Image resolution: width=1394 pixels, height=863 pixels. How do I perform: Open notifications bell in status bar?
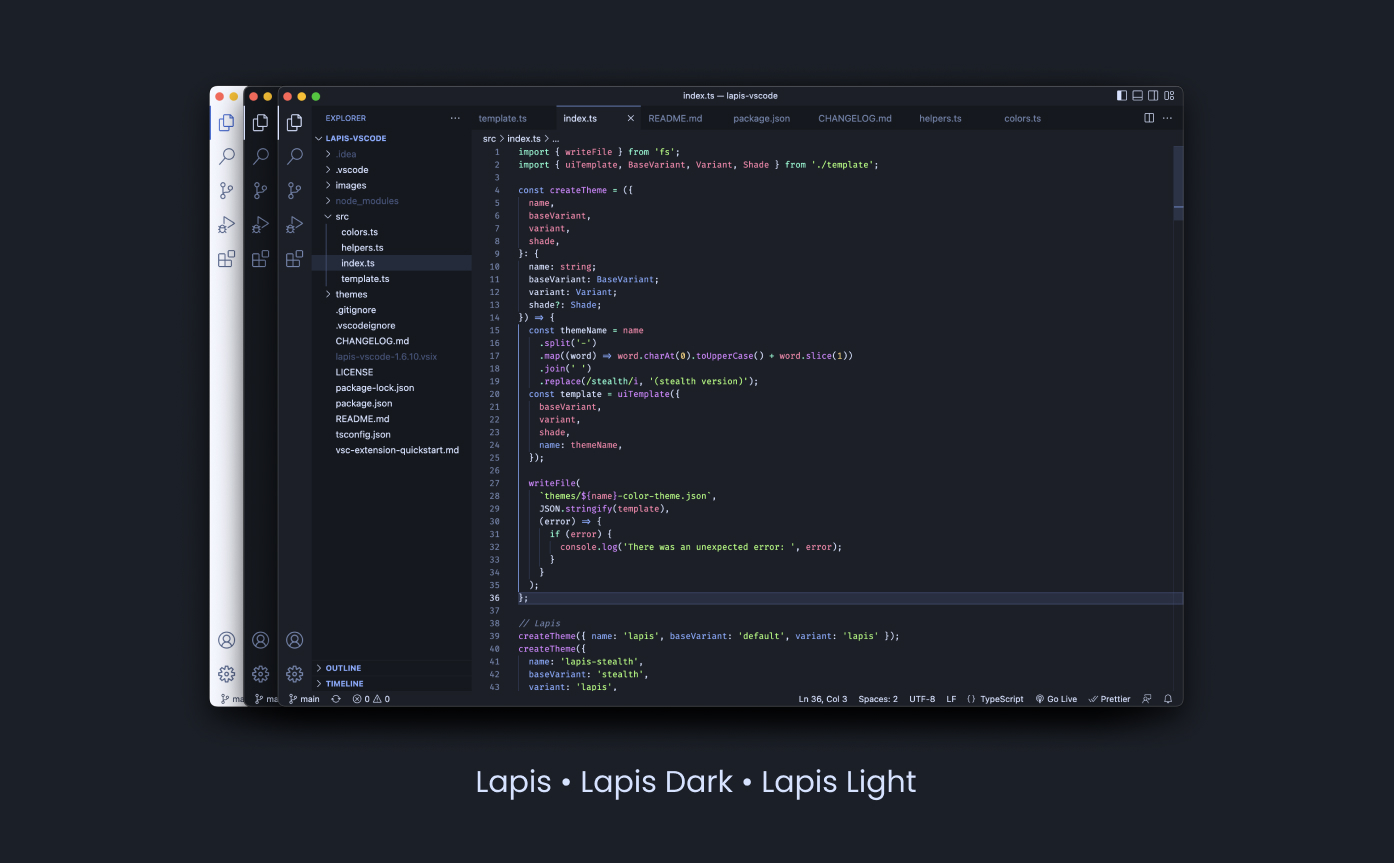pos(1168,699)
